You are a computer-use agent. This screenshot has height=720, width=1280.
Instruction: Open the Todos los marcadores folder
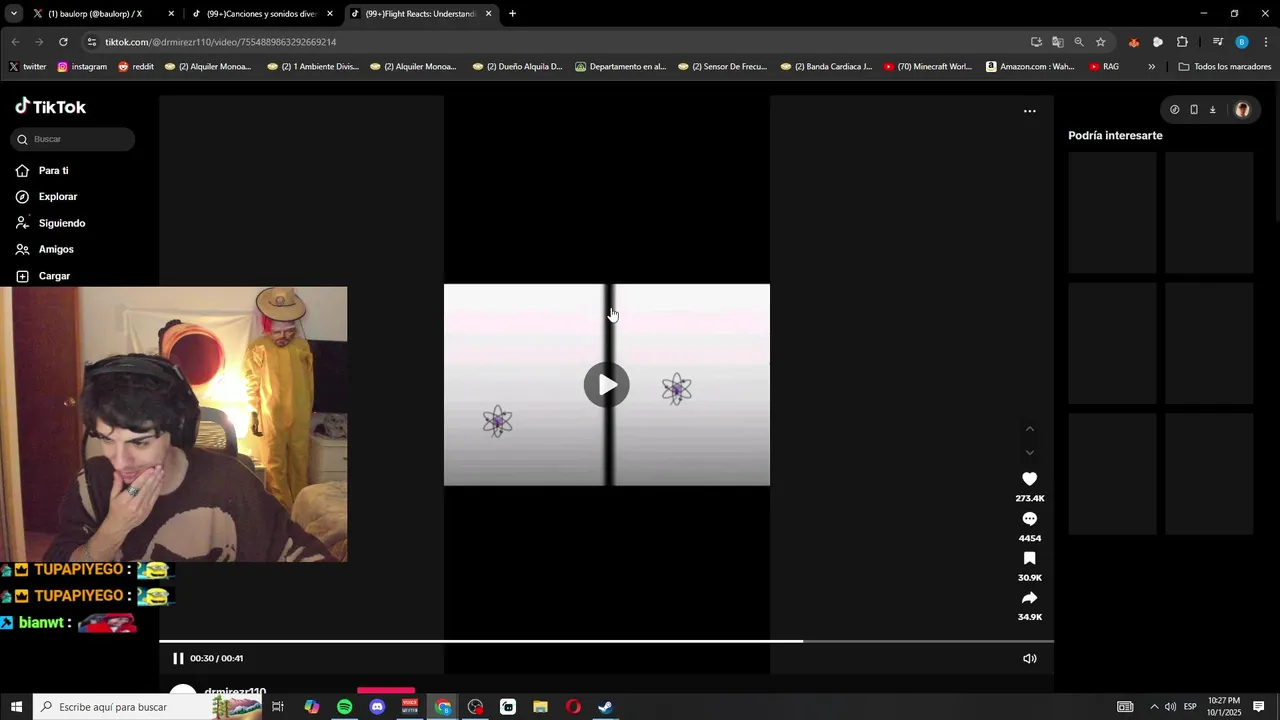click(1225, 67)
